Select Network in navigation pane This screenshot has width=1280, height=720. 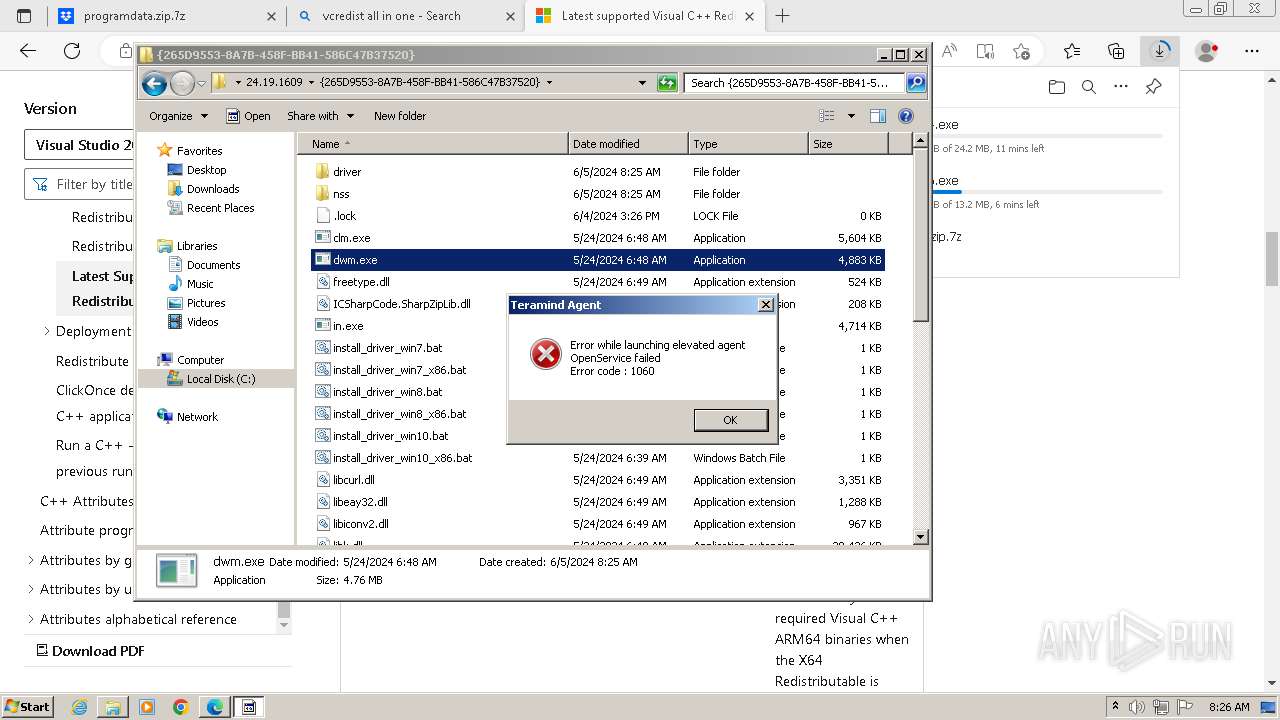196,417
